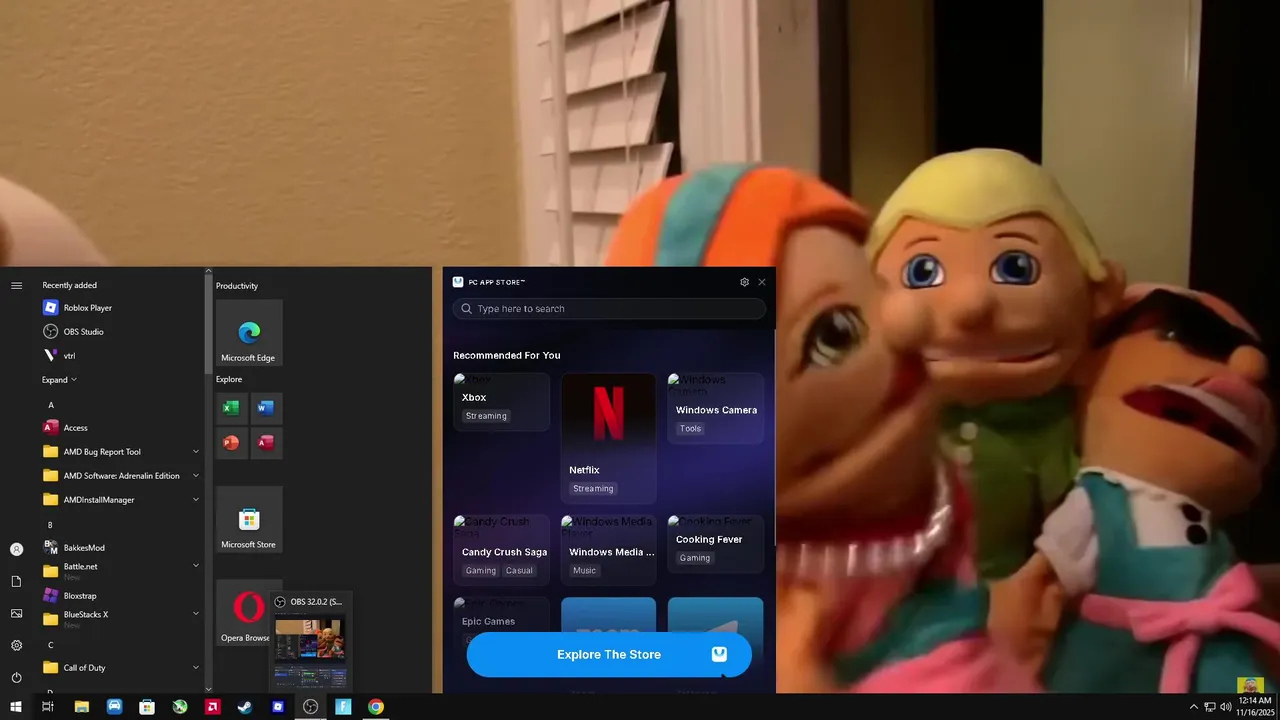
Task: Open Roblox icon on the taskbar
Action: (x=278, y=707)
